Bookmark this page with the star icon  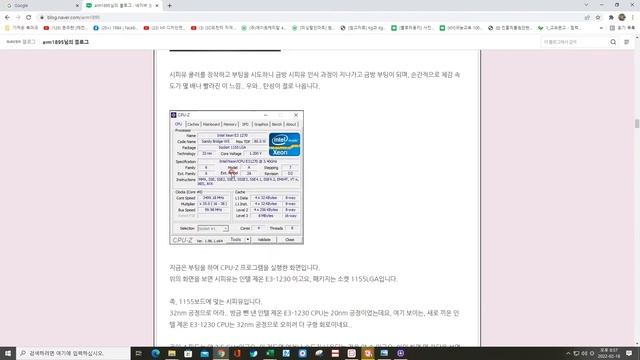598,18
